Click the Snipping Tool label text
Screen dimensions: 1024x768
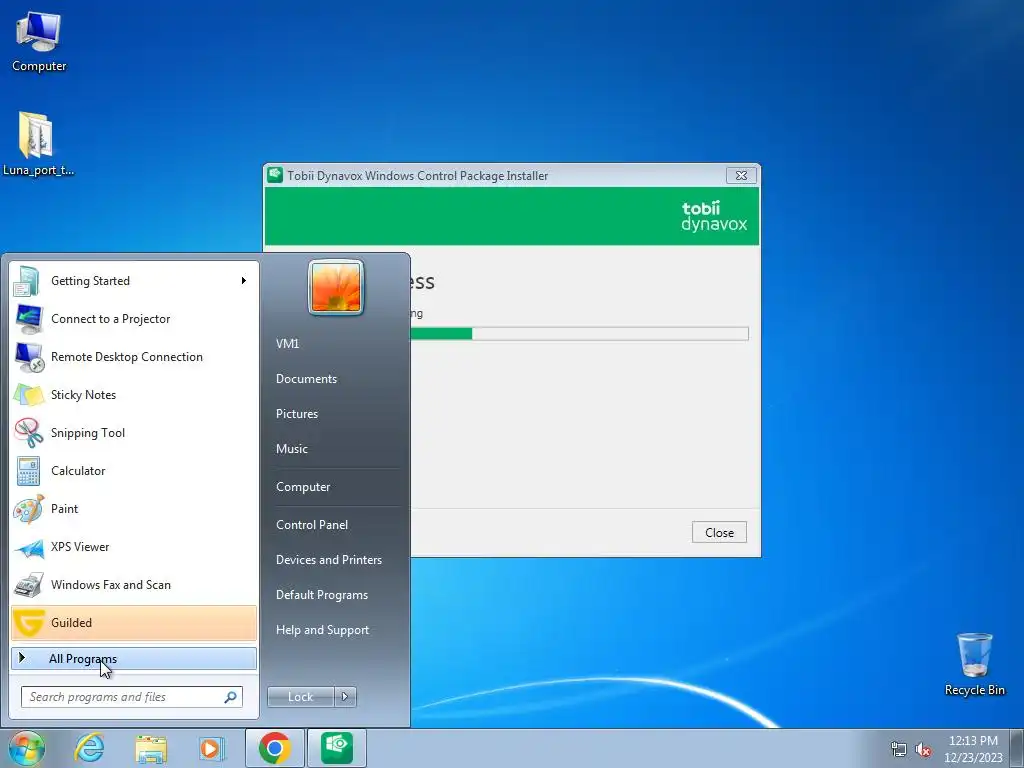pos(88,433)
